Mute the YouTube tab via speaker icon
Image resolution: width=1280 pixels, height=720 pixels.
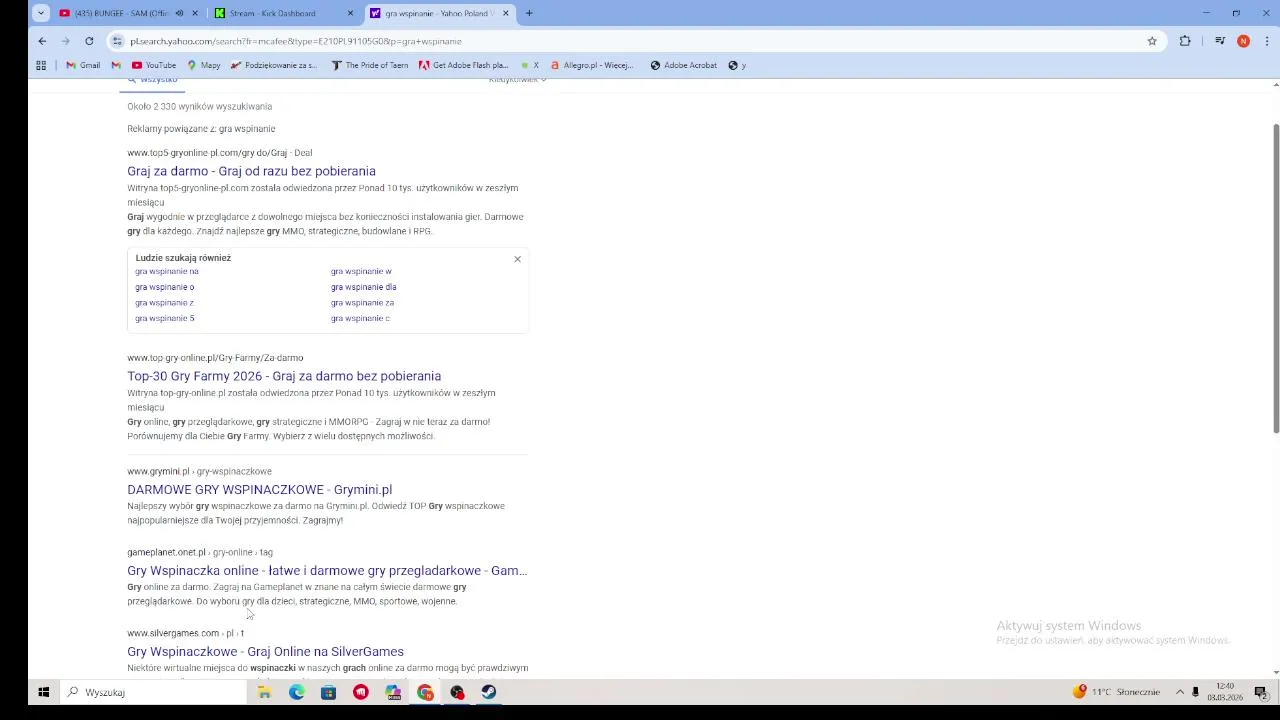point(179,13)
